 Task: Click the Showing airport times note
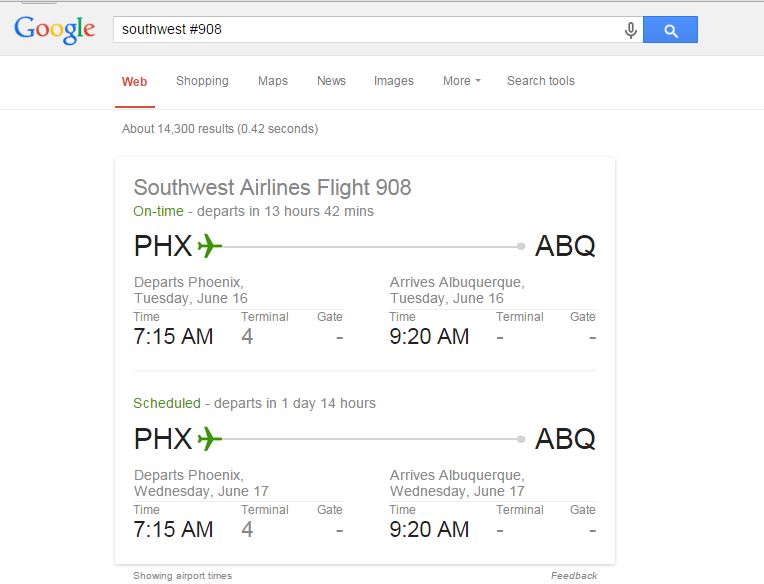tap(183, 576)
